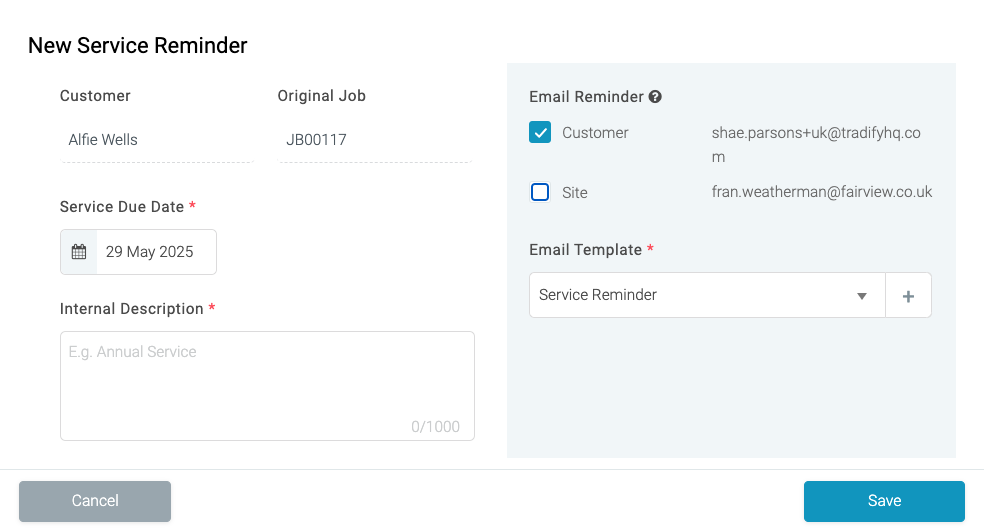The image size is (984, 530).
Task: Click the fran.weatherman site email address
Action: pos(821,192)
